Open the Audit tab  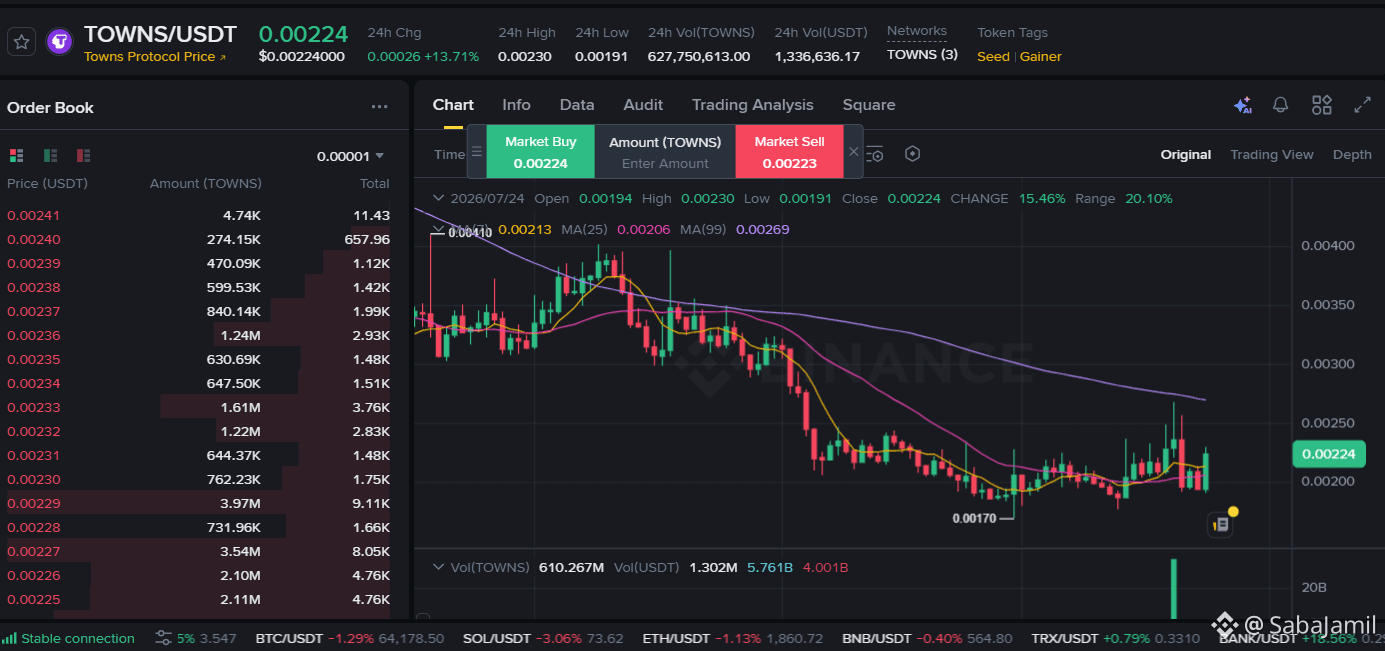click(x=643, y=105)
